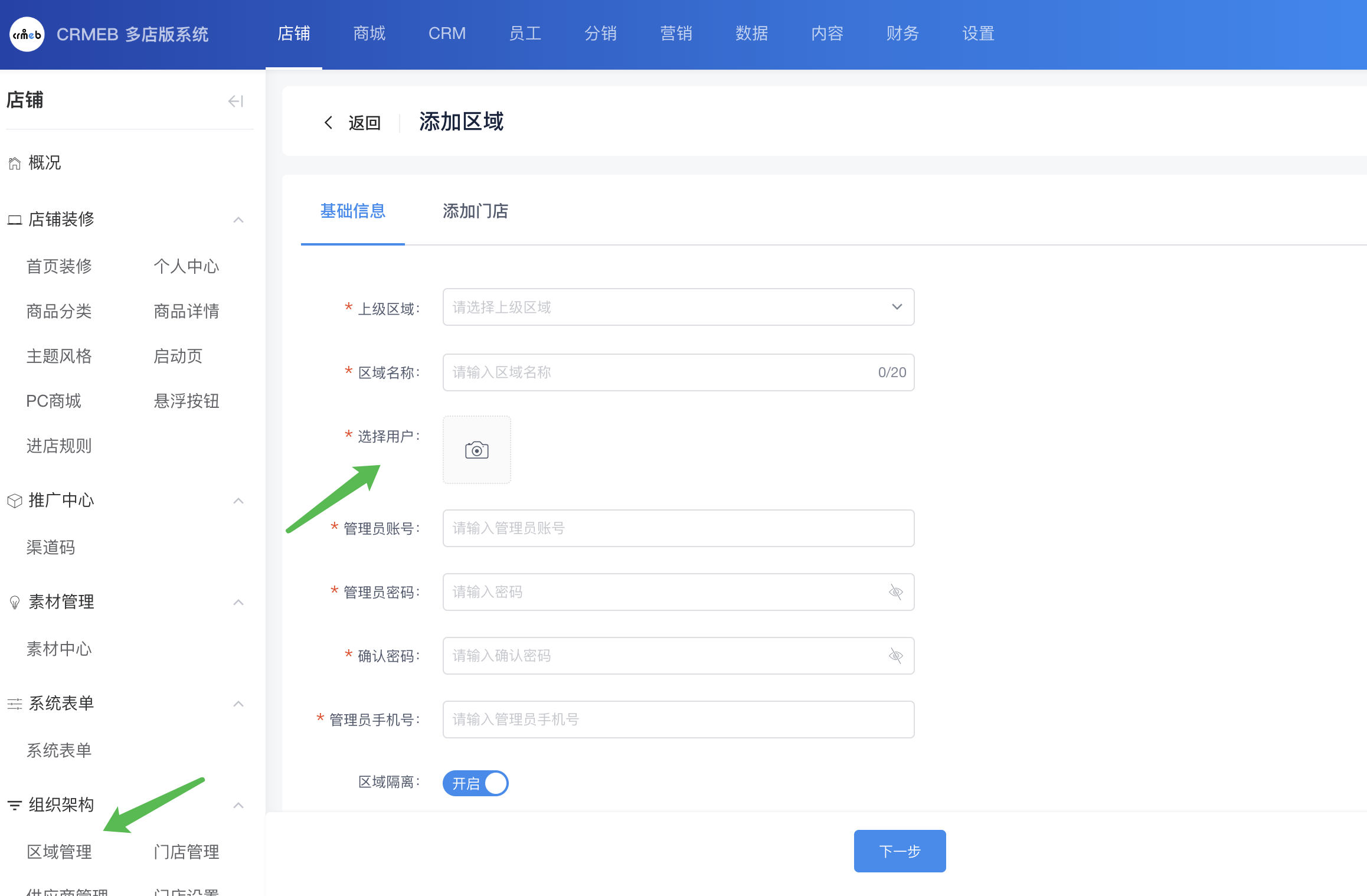
Task: Open the 营销 top menu
Action: click(676, 34)
